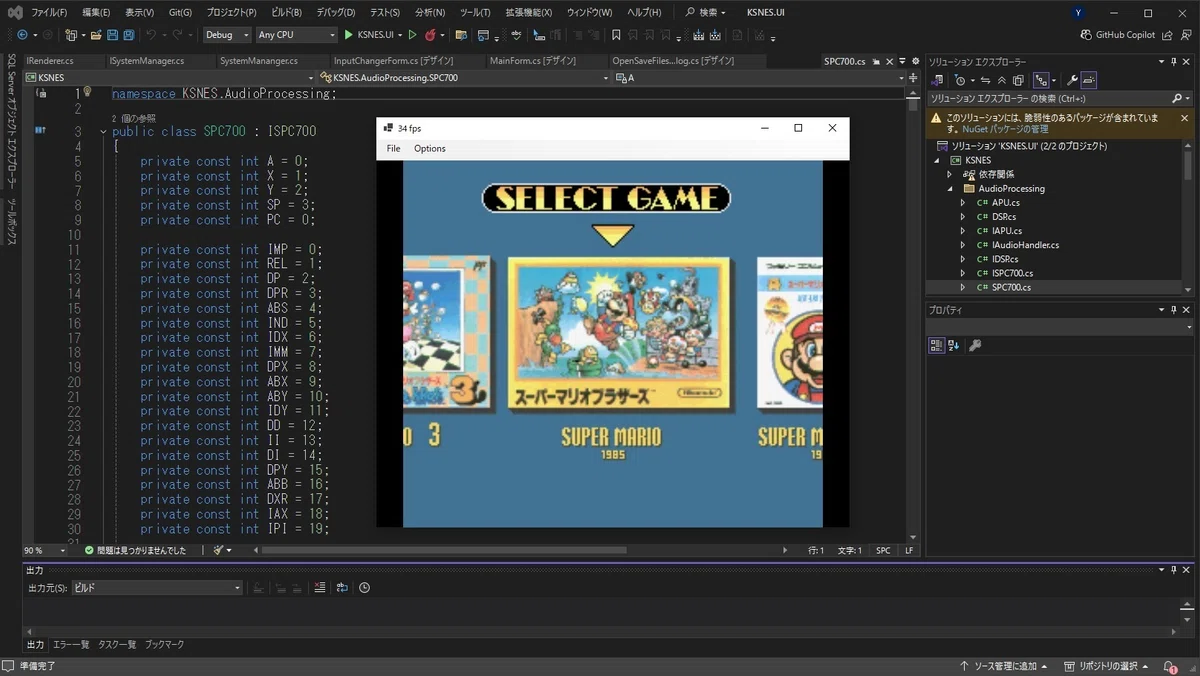The image size is (1200, 676).
Task: Open the Any CPU platform dropdown
Action: tap(296, 35)
